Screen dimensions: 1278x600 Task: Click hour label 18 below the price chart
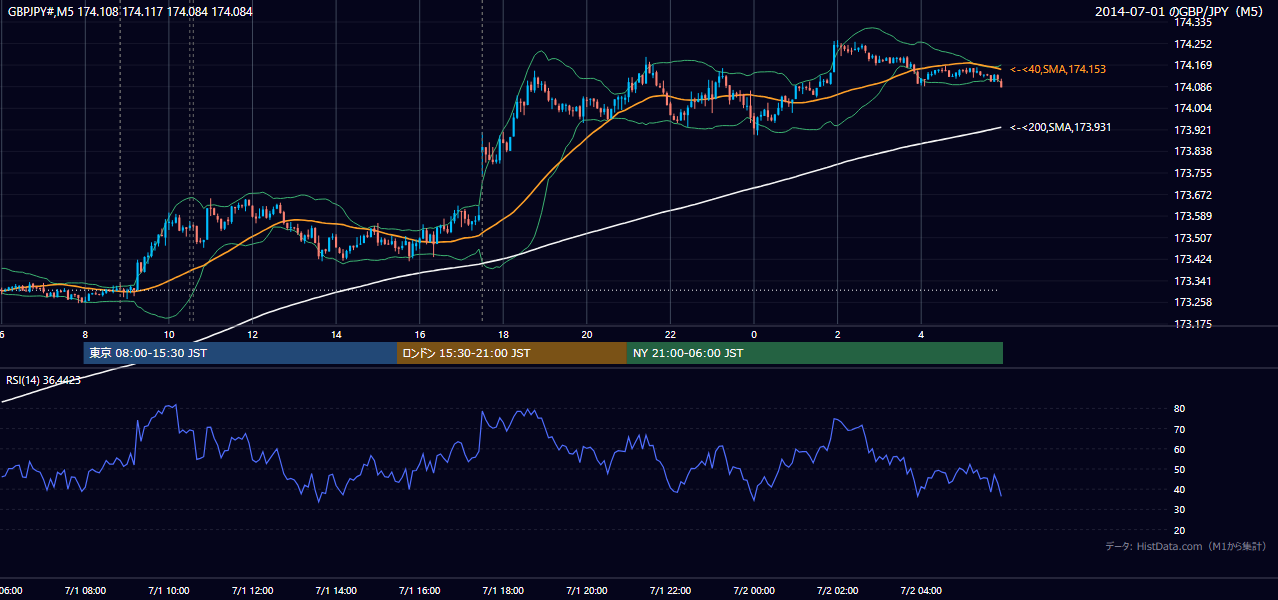click(504, 334)
